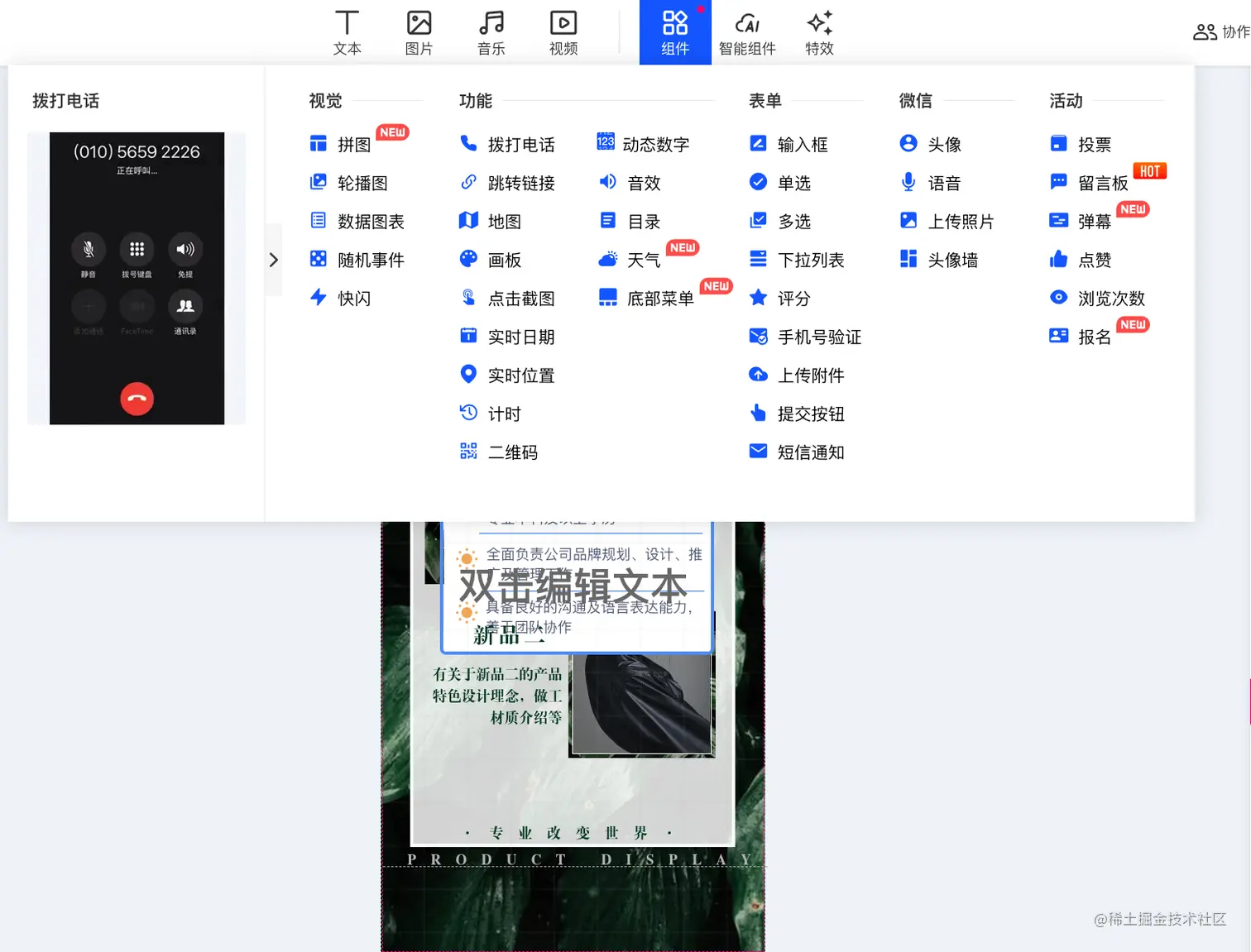Add the 计时 timer component
Screen dimensions: 1251x952
click(x=490, y=414)
